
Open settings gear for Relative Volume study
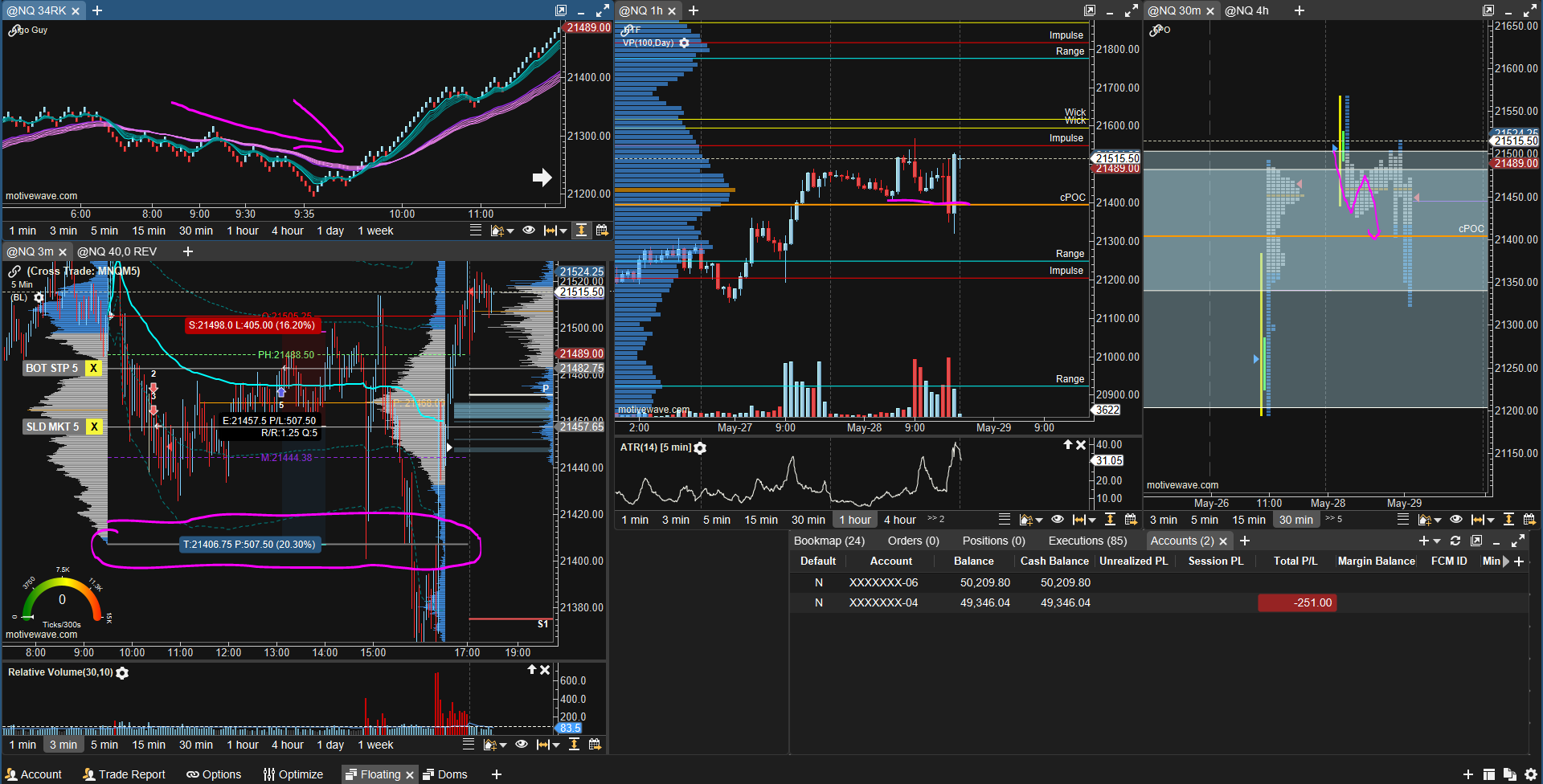(x=122, y=673)
